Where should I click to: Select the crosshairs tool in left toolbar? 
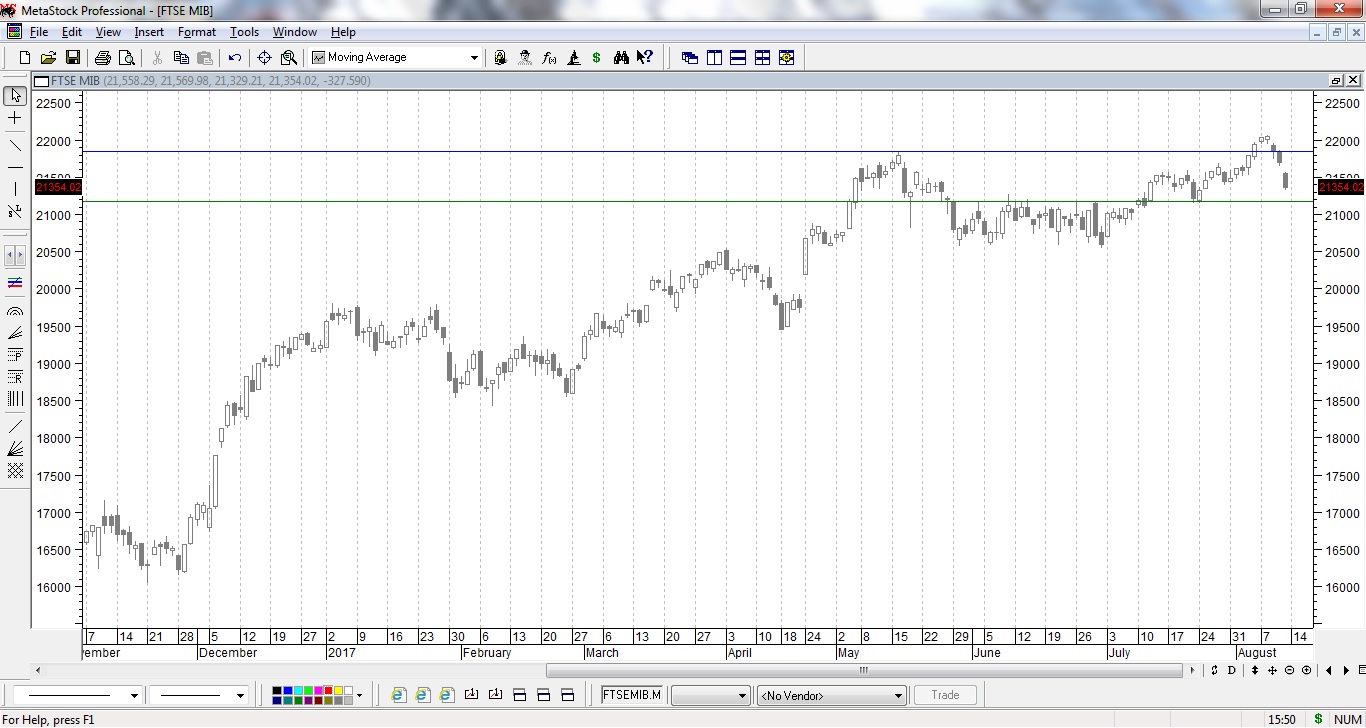15,118
